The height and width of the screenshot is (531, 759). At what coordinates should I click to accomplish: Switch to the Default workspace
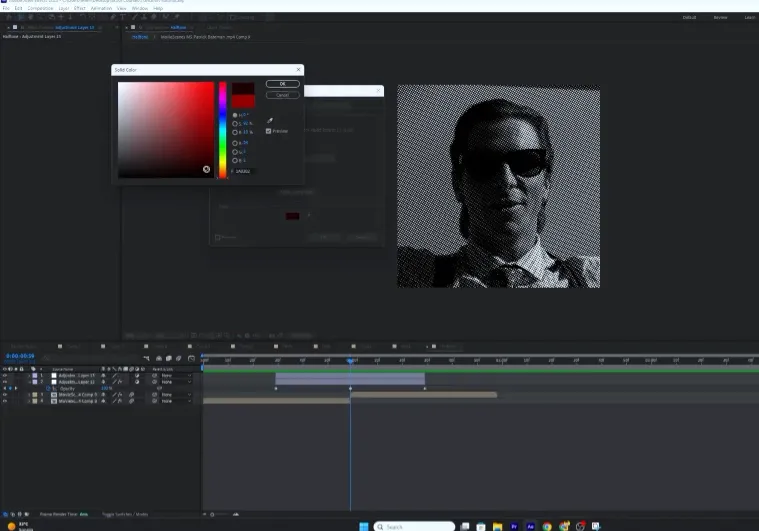(689, 17)
